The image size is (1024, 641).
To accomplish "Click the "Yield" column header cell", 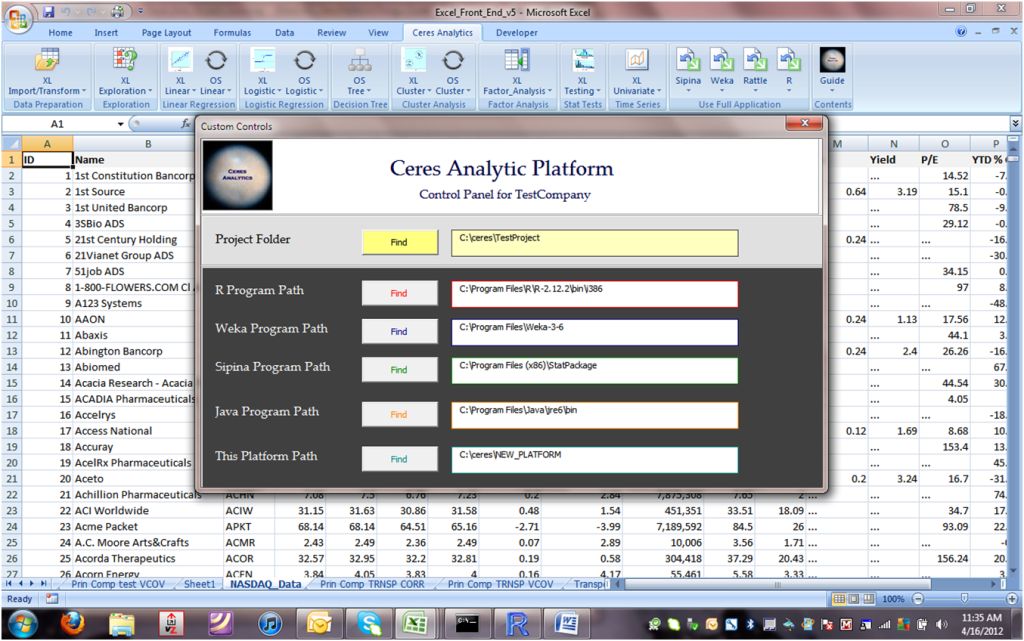I will [x=893, y=159].
